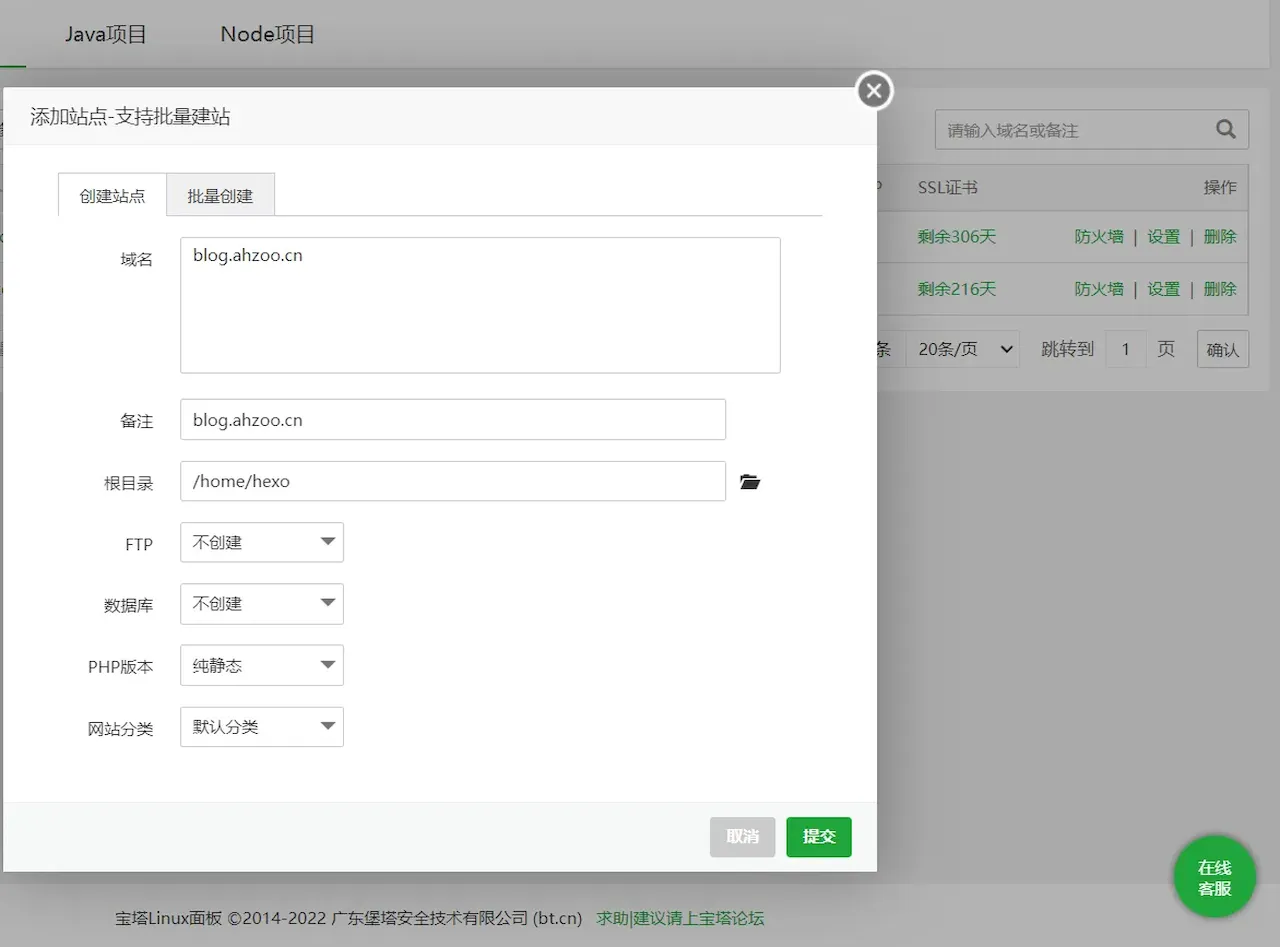Click the 根目录 path field
The image size is (1280, 947).
(x=452, y=481)
